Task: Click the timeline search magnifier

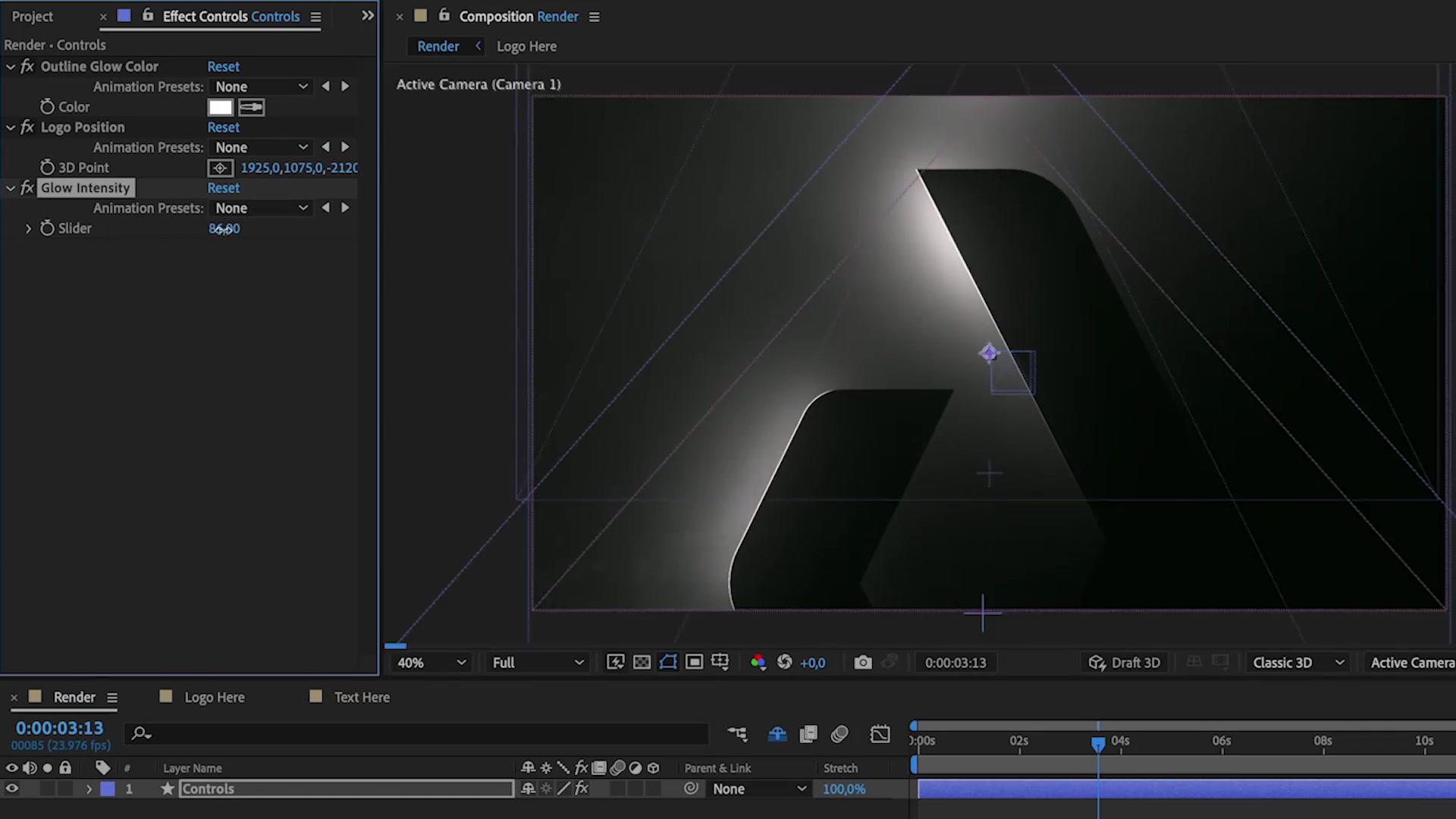Action: [141, 733]
